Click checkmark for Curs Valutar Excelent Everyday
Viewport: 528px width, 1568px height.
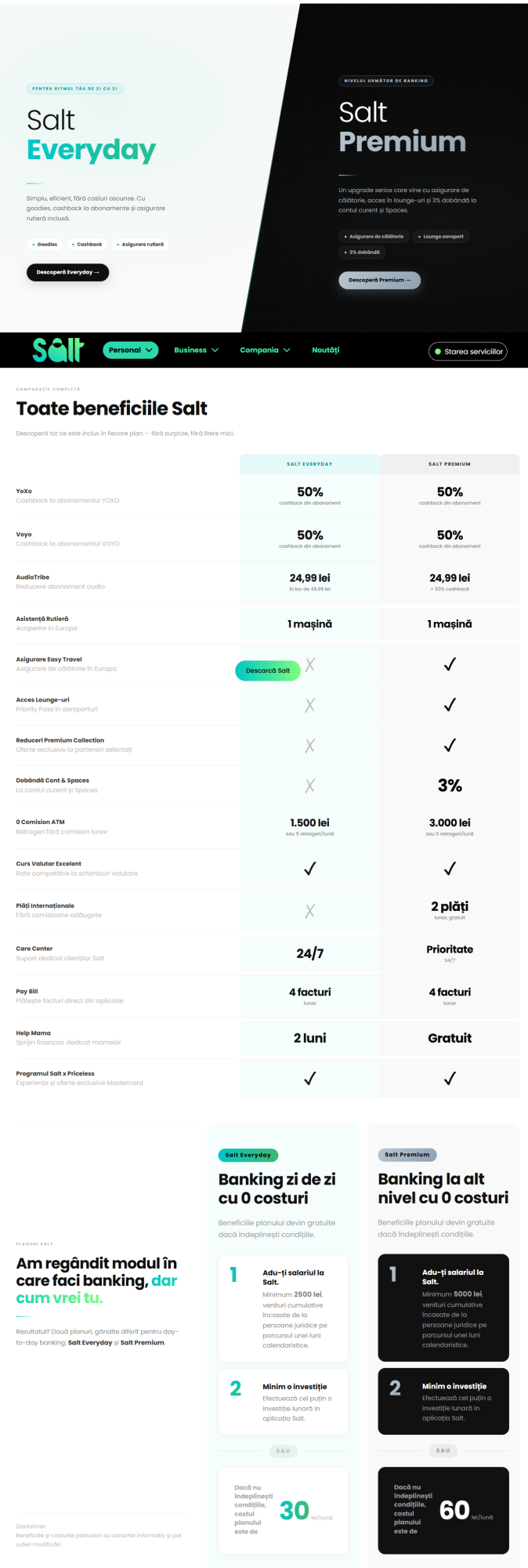[310, 869]
